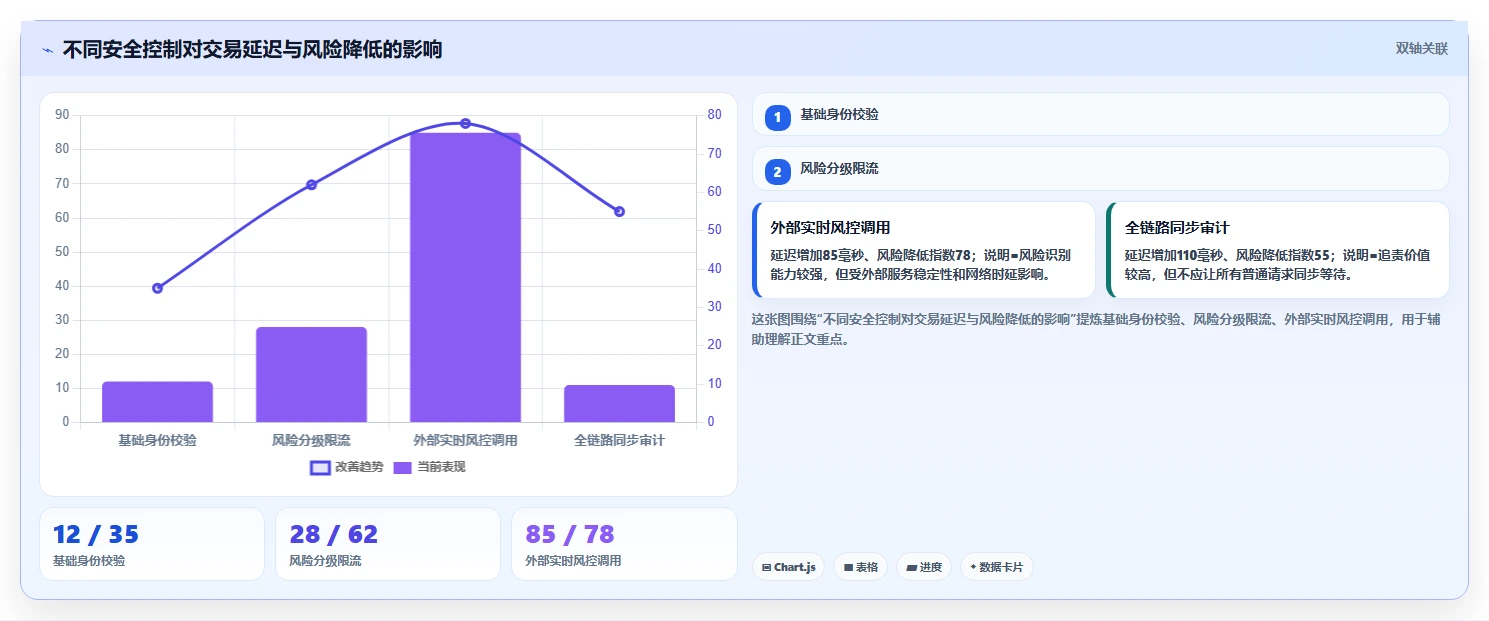The height and width of the screenshot is (621, 1489).
Task: Click the trend line point above 风险分级限流
Action: pos(311,184)
